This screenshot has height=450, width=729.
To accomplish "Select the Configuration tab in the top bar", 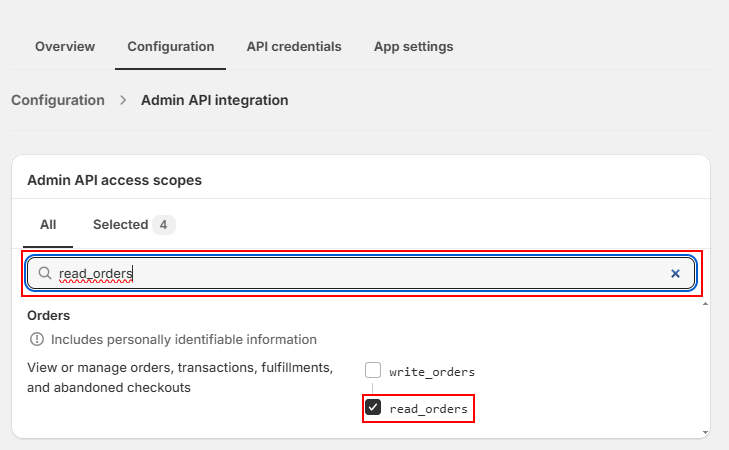I will tap(170, 46).
